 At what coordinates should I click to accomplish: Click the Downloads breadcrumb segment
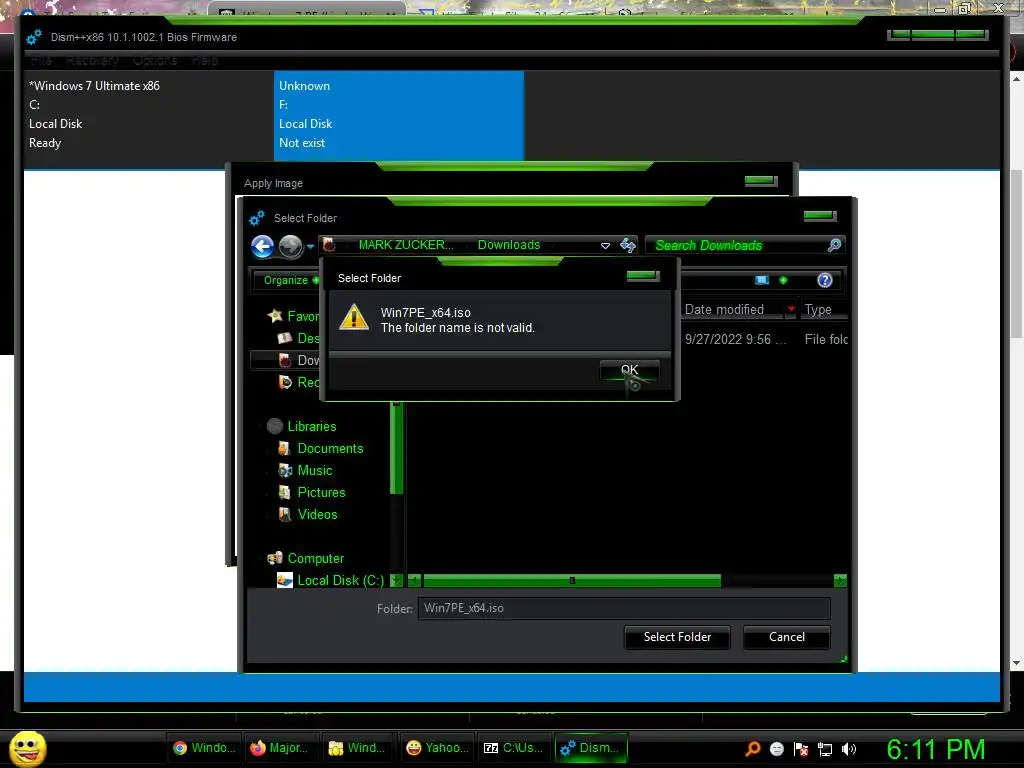[x=509, y=245]
